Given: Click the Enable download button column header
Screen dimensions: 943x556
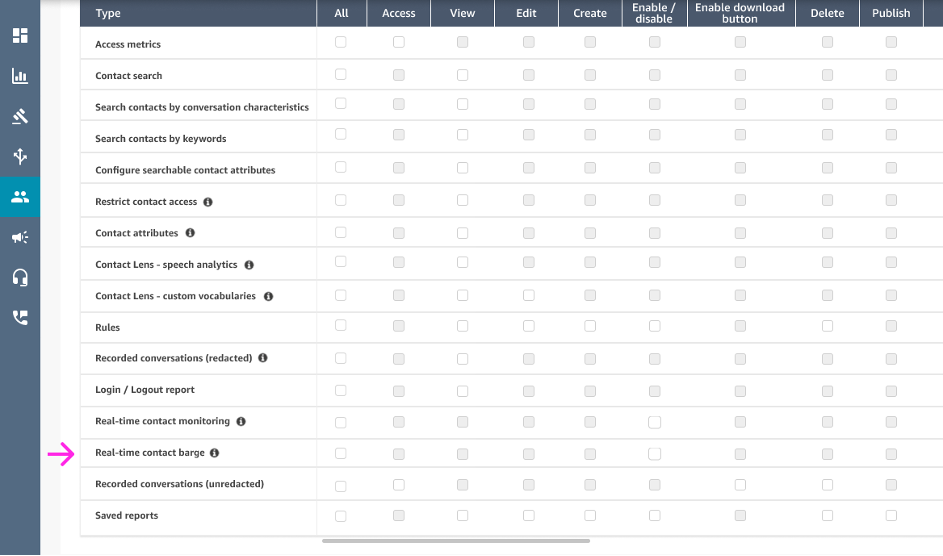Looking at the screenshot, I should click(x=741, y=13).
